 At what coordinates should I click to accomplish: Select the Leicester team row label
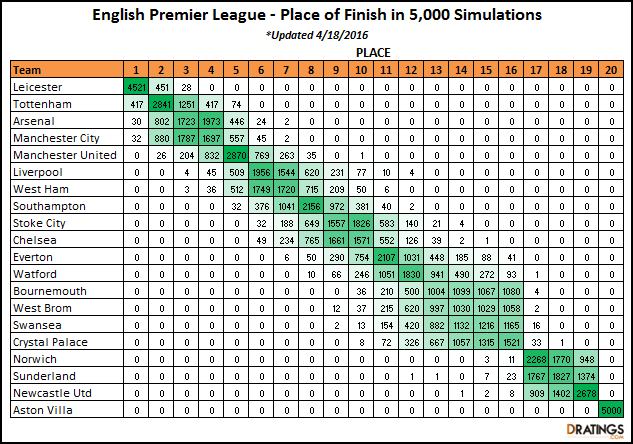tap(37, 87)
